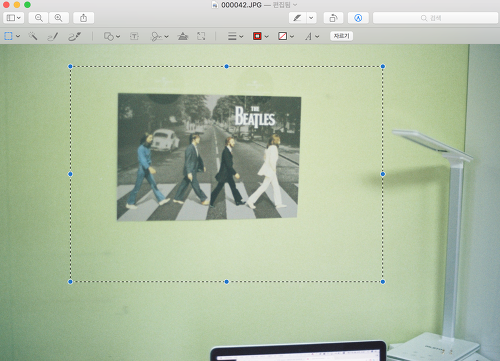Image resolution: width=500 pixels, height=361 pixels.
Task: Select the highlight pen tool
Action: click(x=297, y=18)
